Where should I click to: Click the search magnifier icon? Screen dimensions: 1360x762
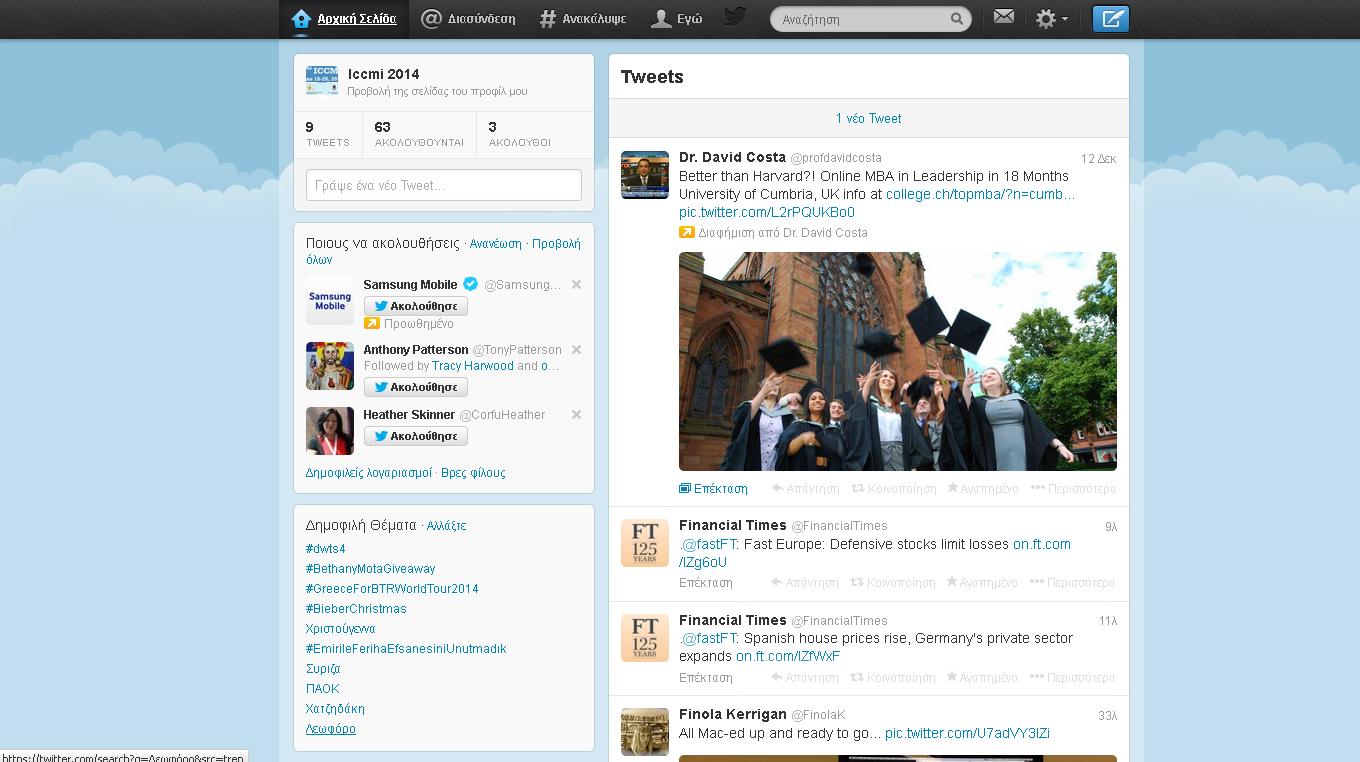tap(957, 19)
